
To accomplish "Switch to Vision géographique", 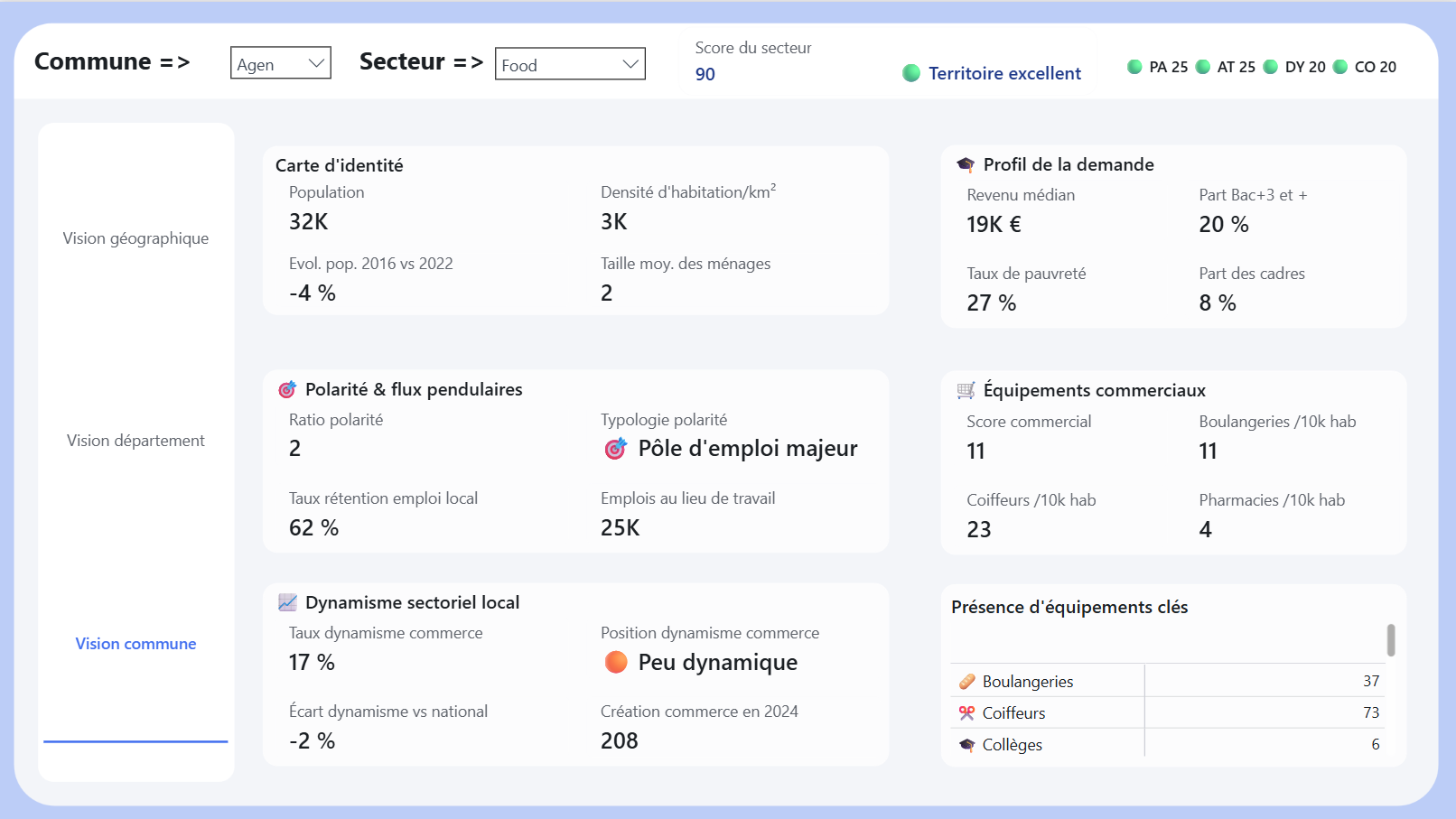I will 135,237.
